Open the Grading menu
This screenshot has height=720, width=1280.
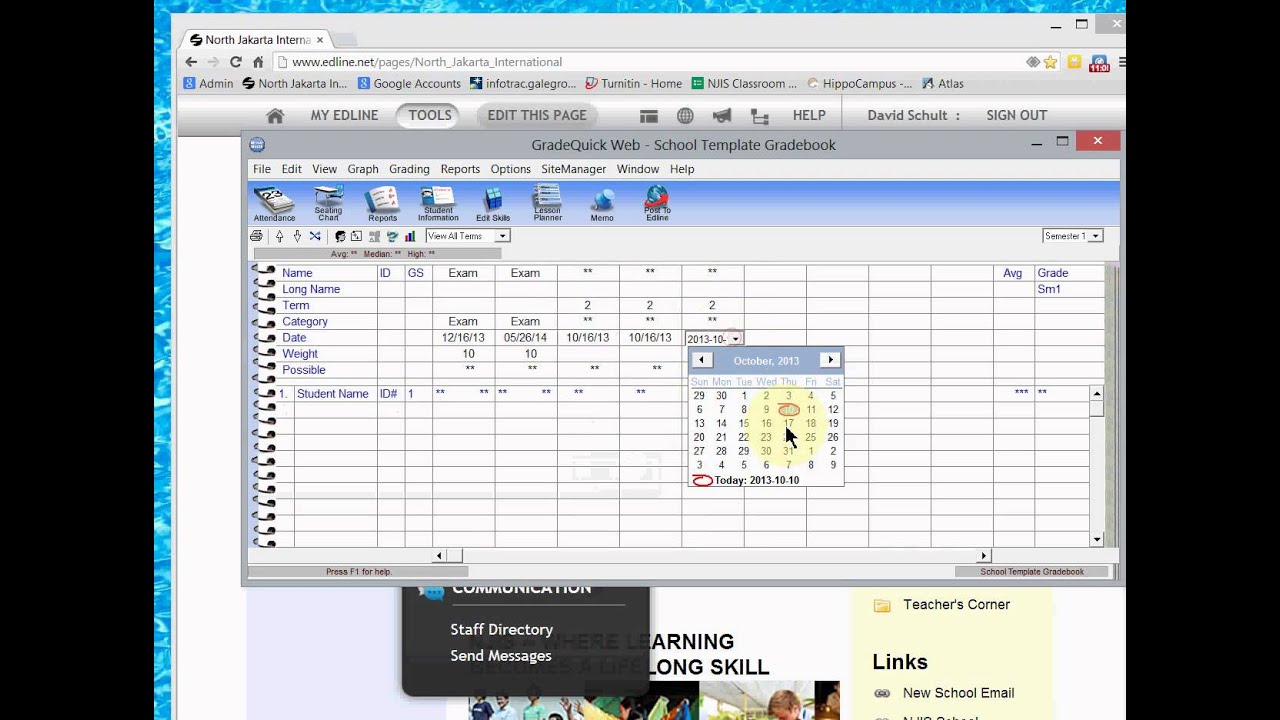(409, 169)
